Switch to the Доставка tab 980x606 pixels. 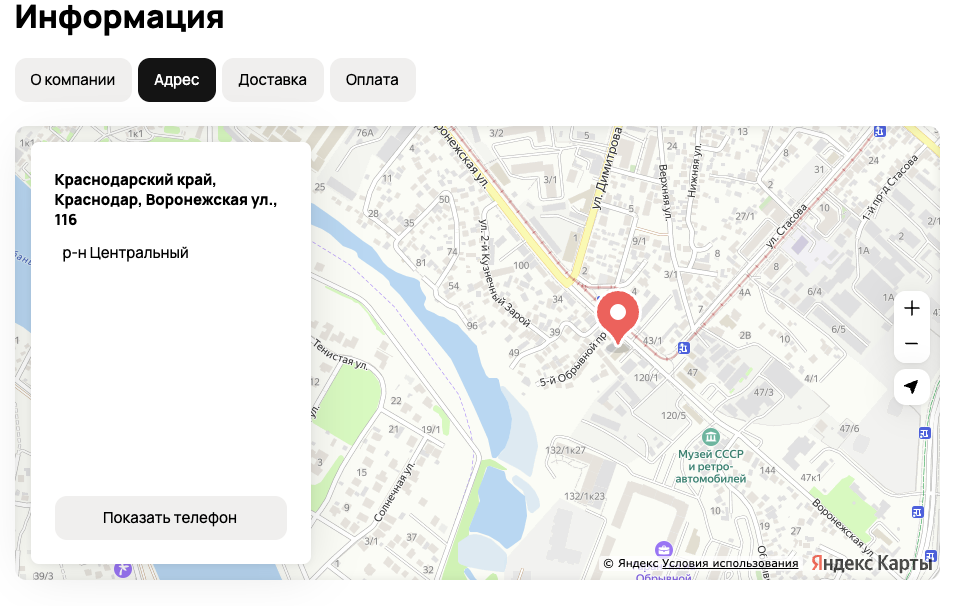(x=272, y=80)
